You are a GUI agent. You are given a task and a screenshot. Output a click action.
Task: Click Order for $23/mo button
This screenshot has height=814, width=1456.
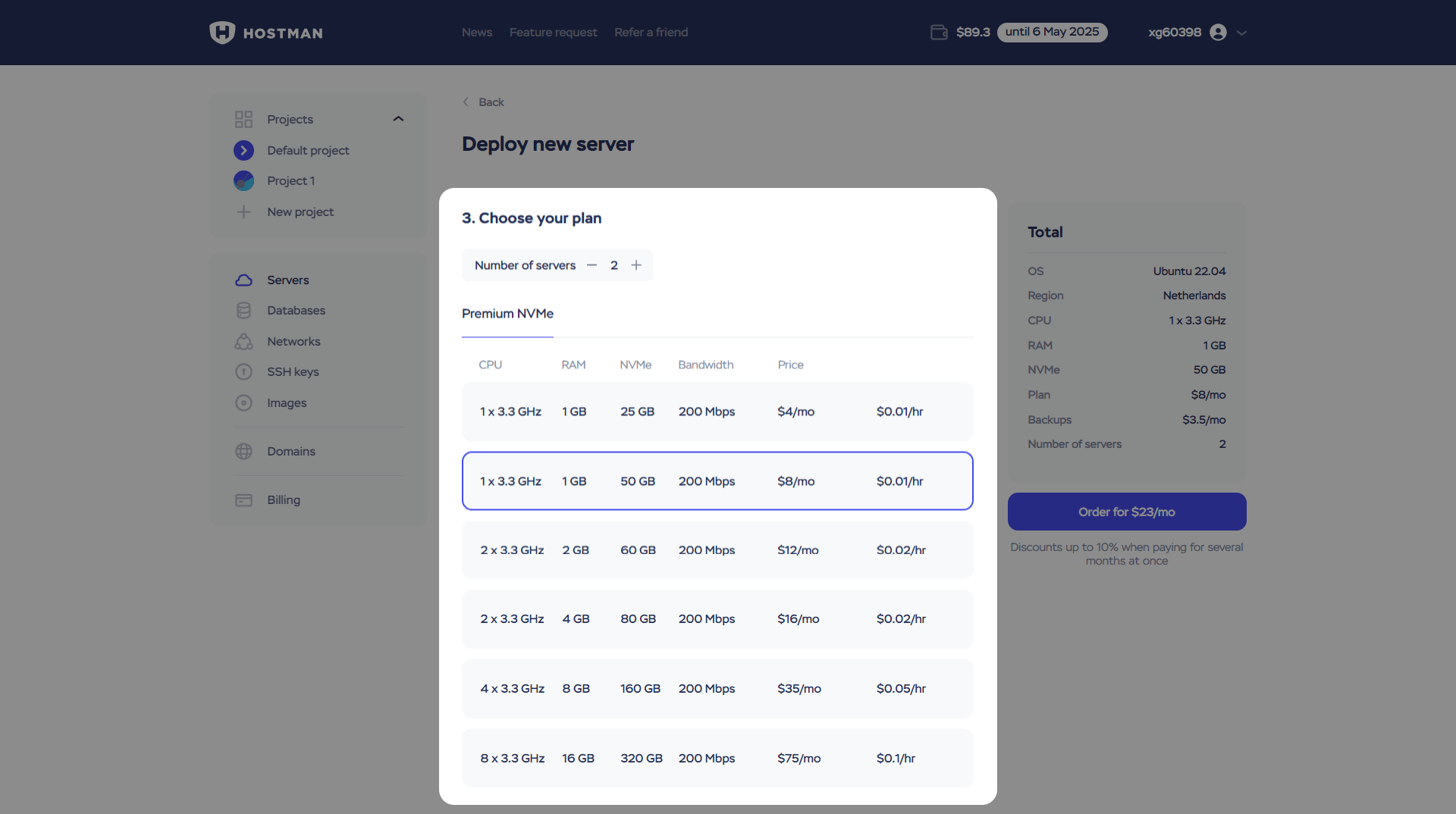tap(1127, 512)
